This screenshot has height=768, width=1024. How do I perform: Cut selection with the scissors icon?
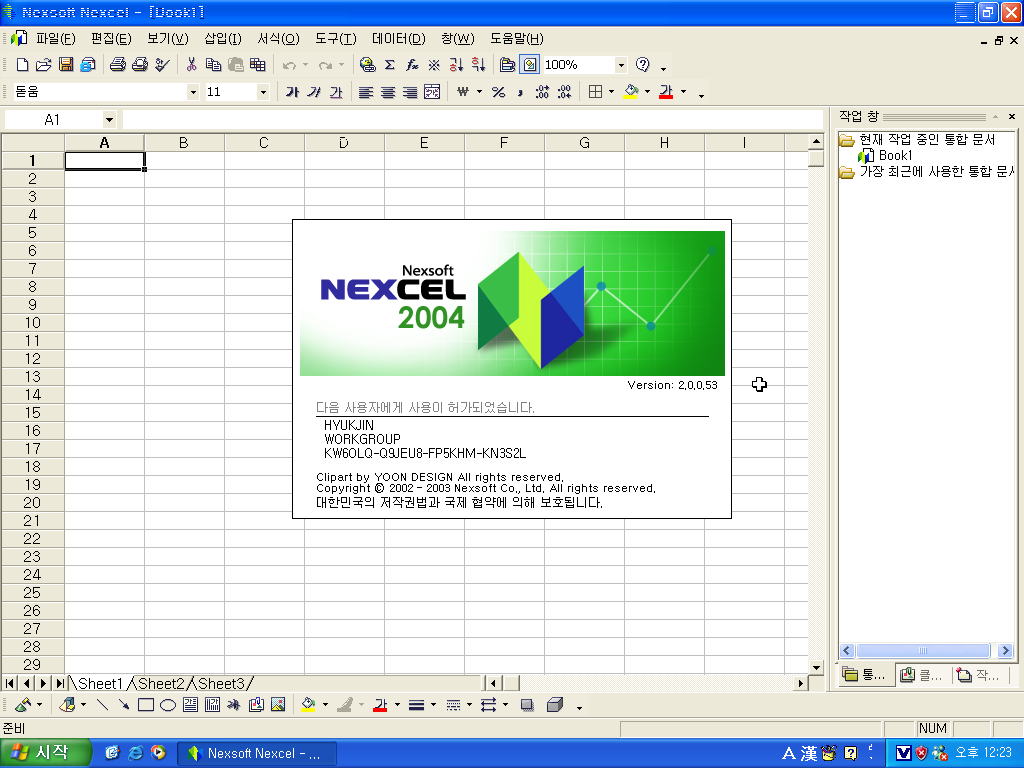coord(191,65)
